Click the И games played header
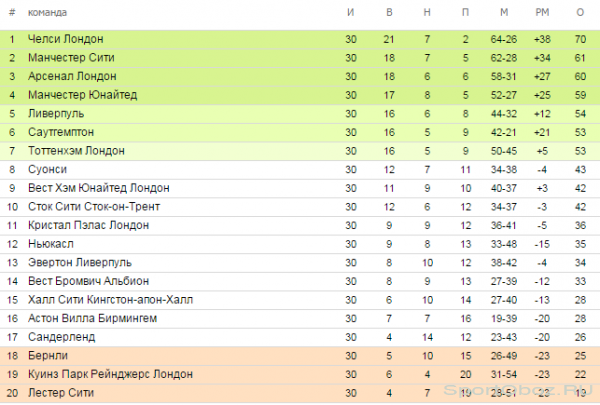600x405 pixels. click(351, 13)
